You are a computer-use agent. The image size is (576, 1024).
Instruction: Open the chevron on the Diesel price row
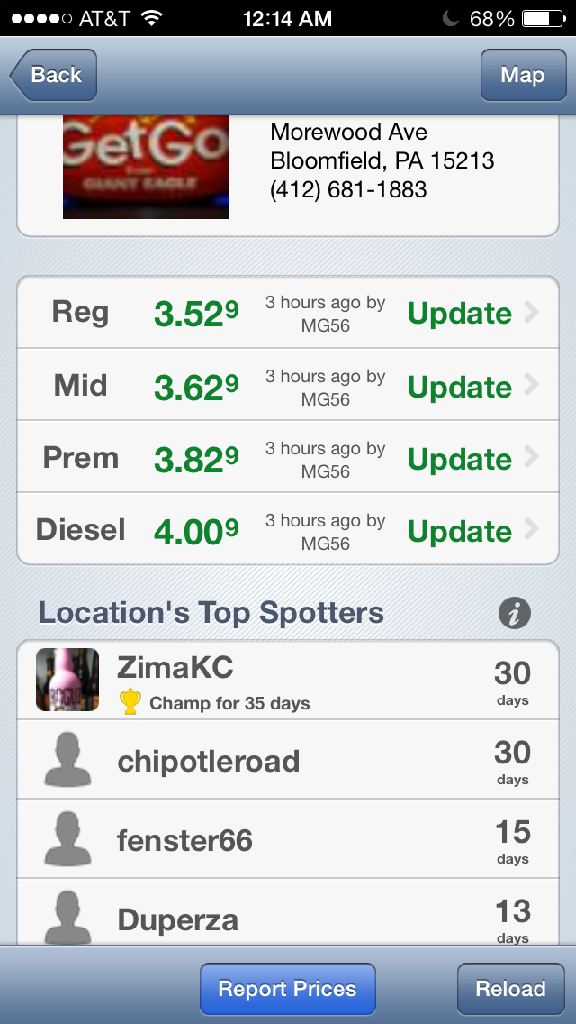(531, 529)
